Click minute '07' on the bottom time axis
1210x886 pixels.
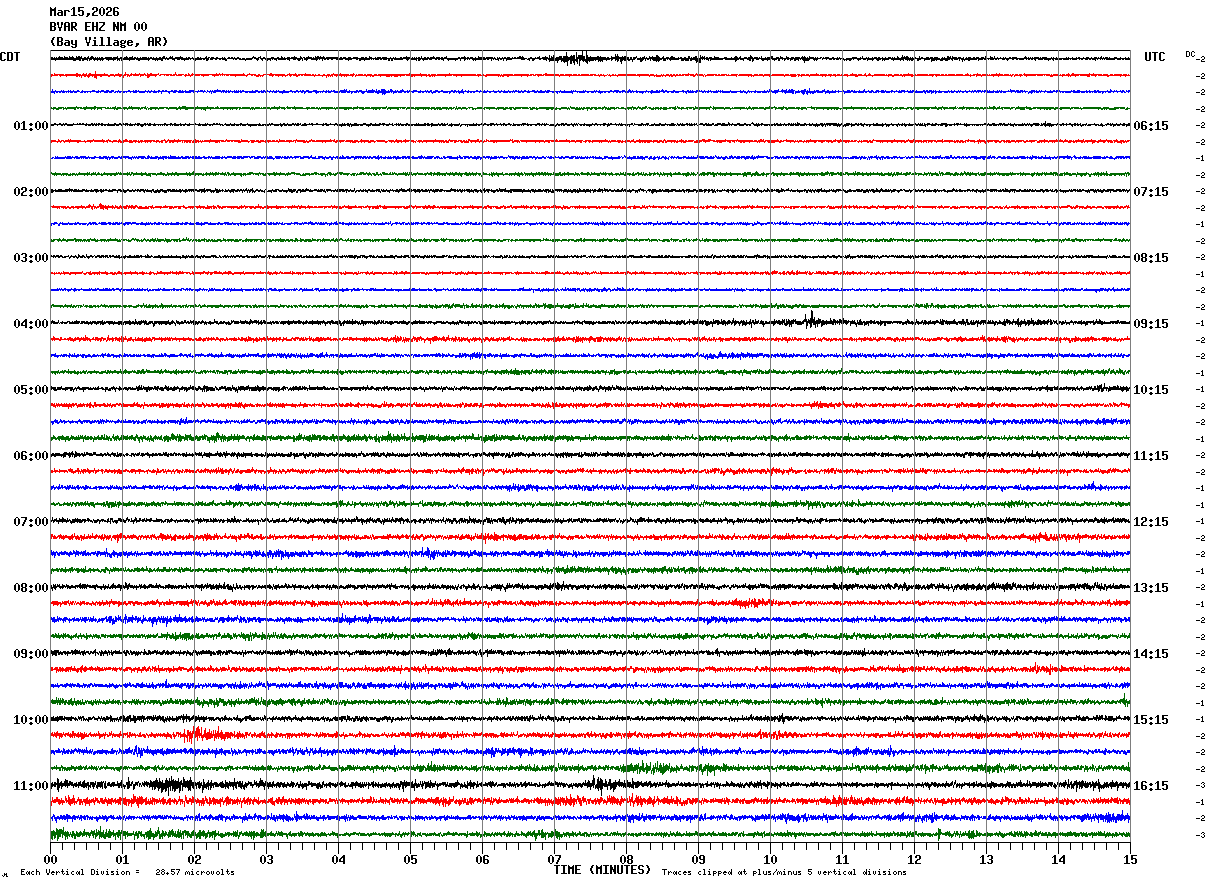point(554,859)
